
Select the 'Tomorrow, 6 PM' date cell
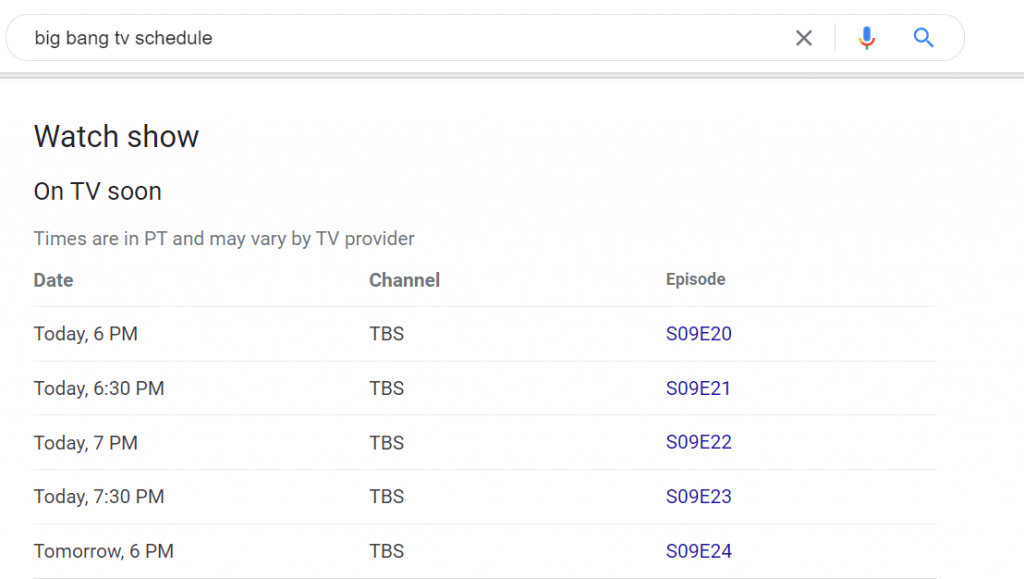tap(104, 551)
